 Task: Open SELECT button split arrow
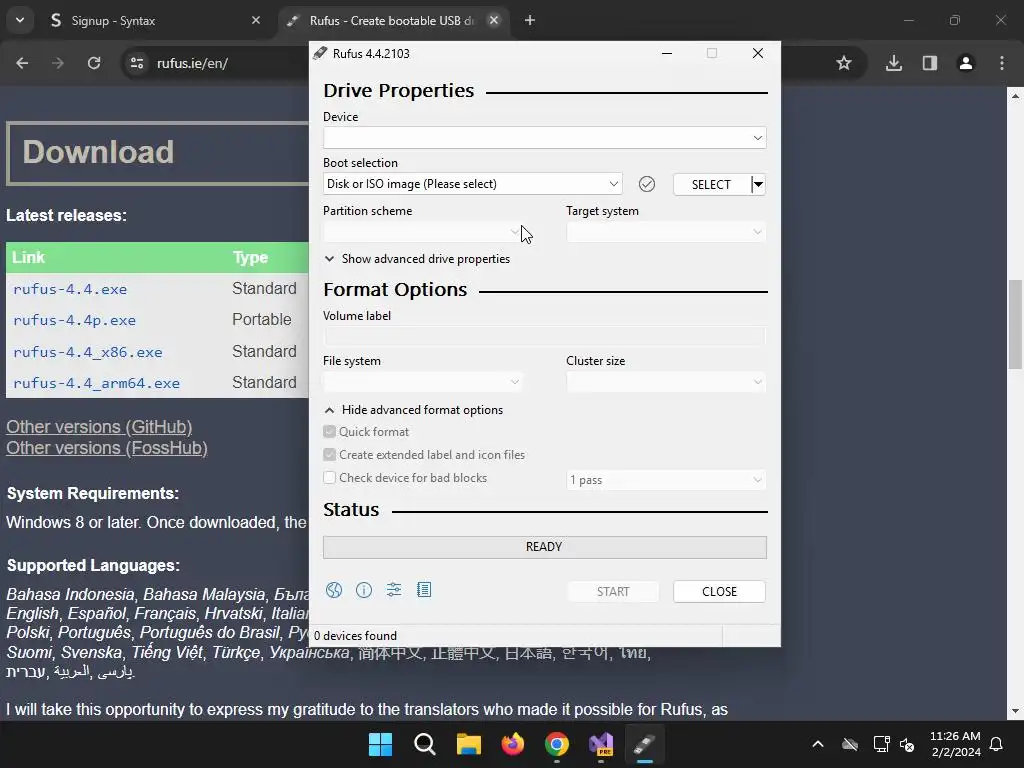coord(758,184)
